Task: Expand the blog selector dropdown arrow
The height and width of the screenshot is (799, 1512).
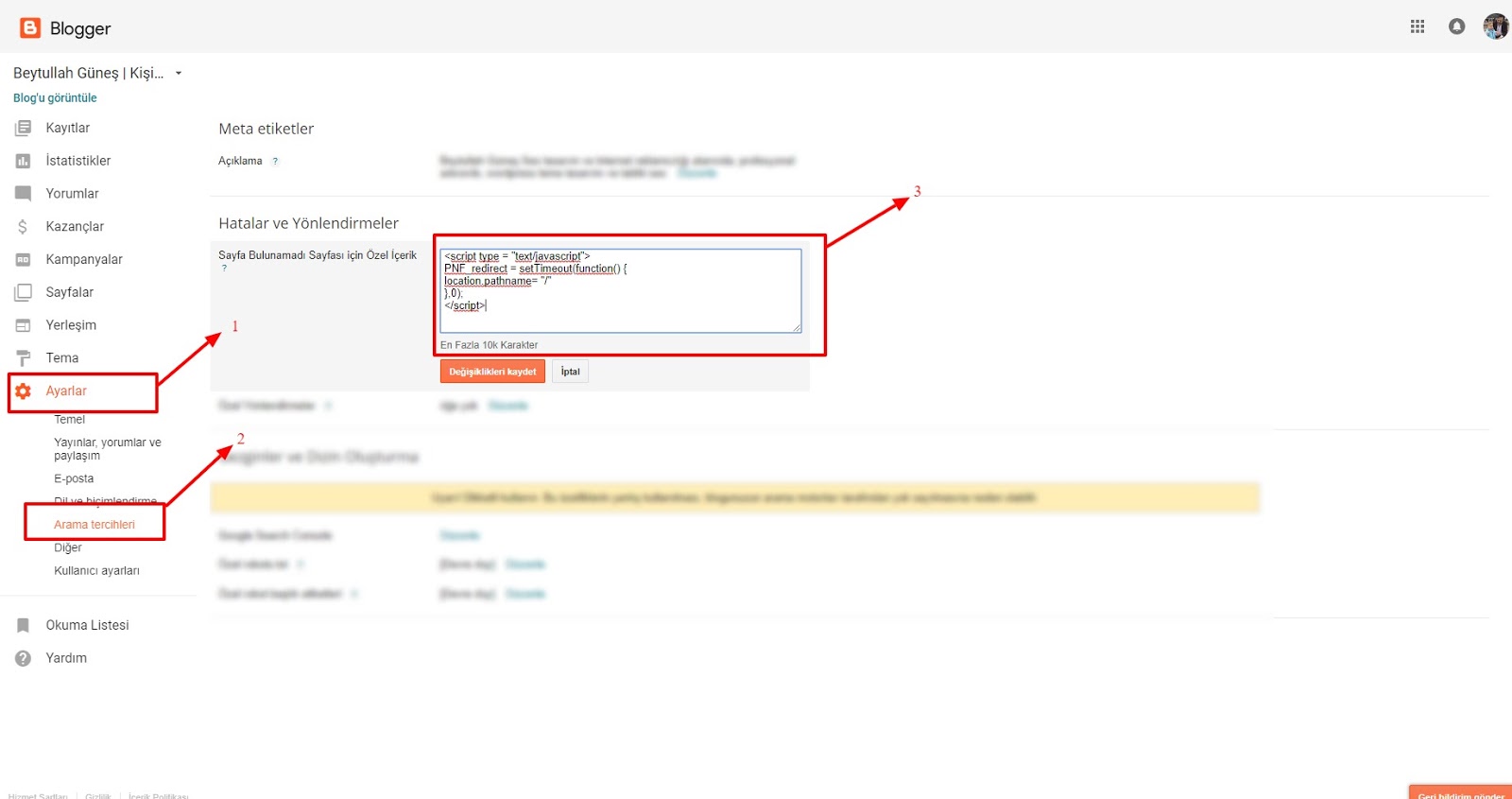Action: (x=179, y=74)
